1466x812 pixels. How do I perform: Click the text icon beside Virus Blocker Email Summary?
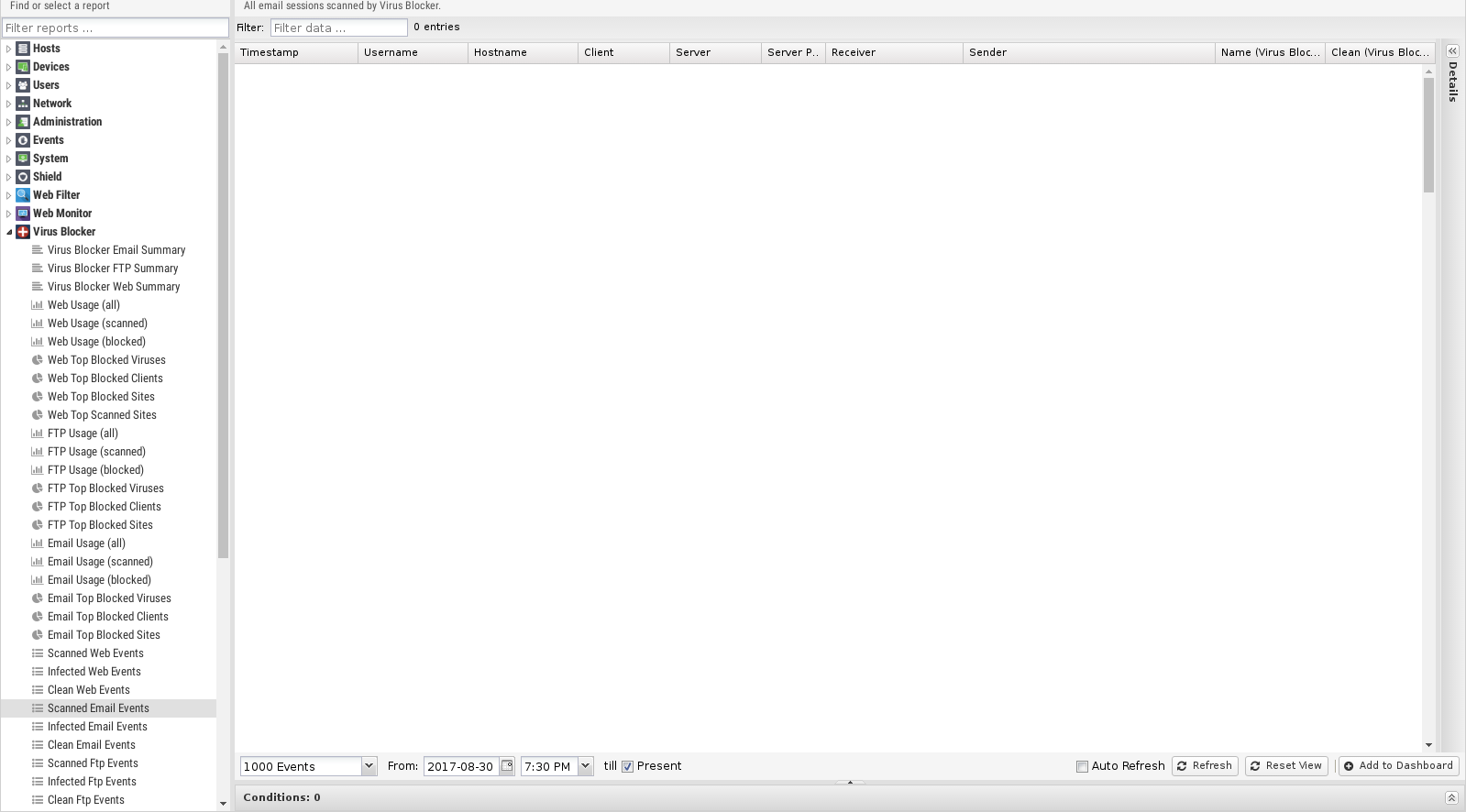(x=38, y=250)
